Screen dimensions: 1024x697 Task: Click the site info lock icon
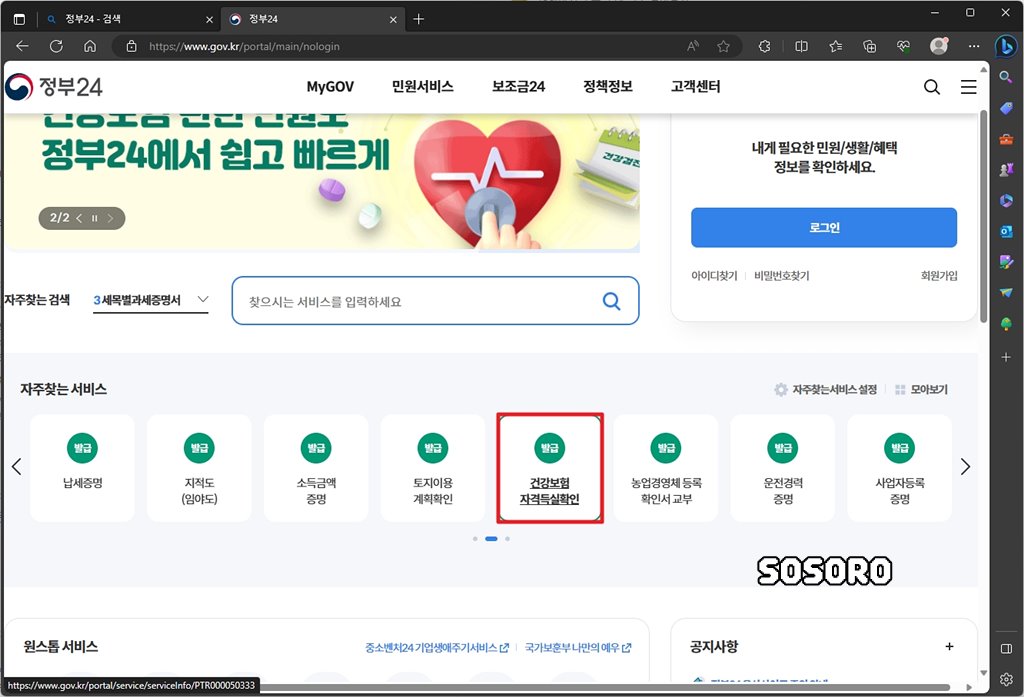tap(131, 46)
